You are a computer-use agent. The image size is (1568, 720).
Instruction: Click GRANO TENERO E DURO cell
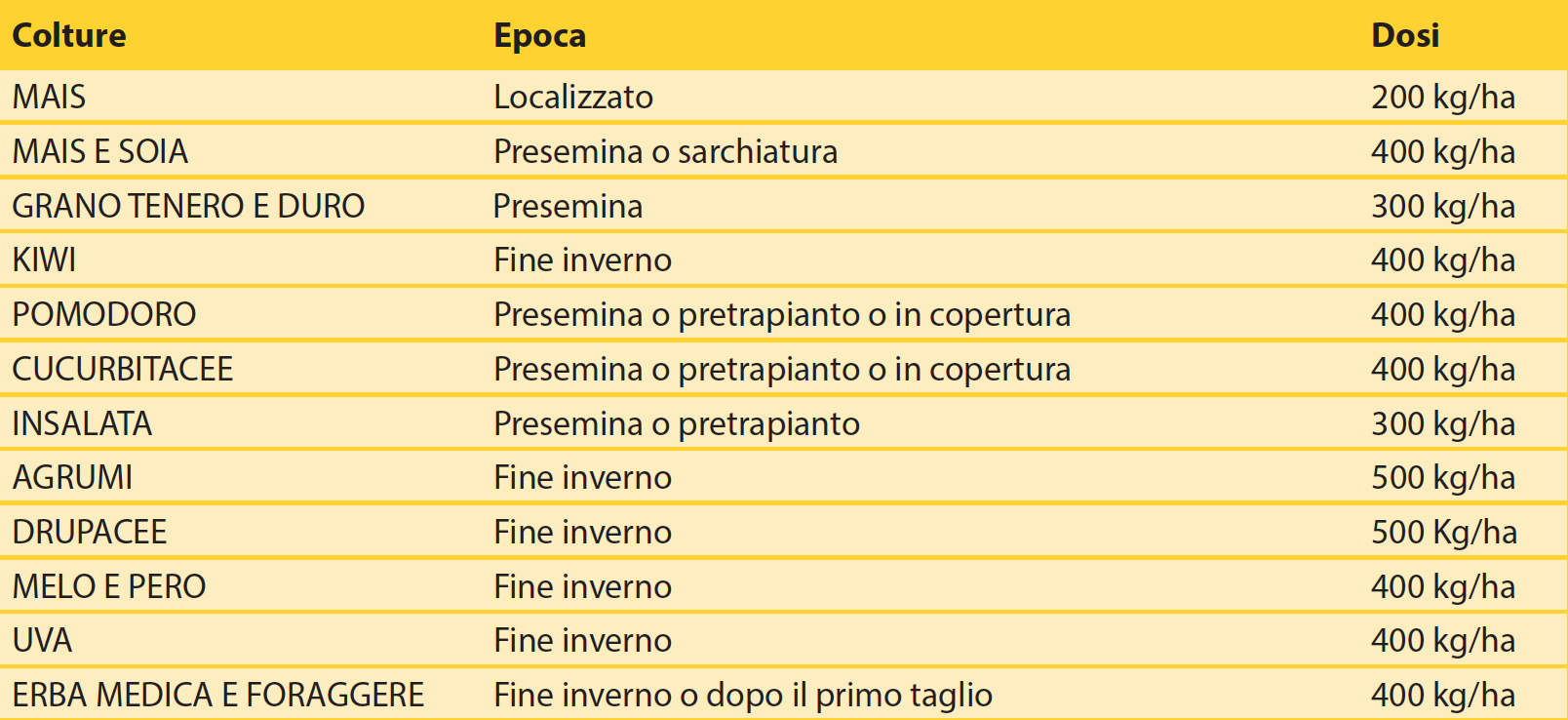pos(188,206)
